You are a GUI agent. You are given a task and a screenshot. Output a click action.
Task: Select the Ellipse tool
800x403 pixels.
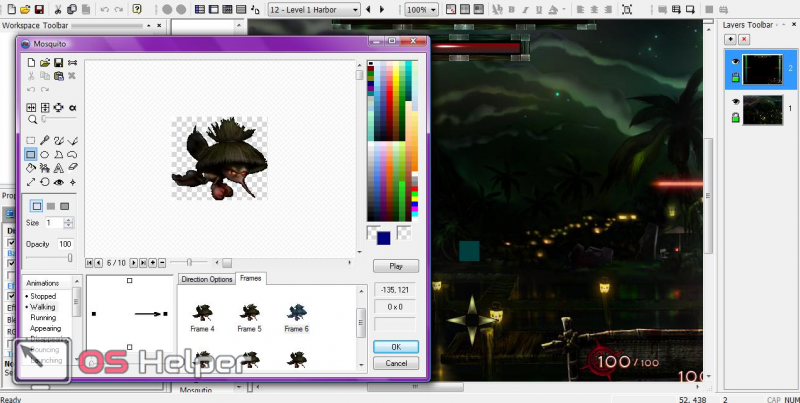[45, 155]
